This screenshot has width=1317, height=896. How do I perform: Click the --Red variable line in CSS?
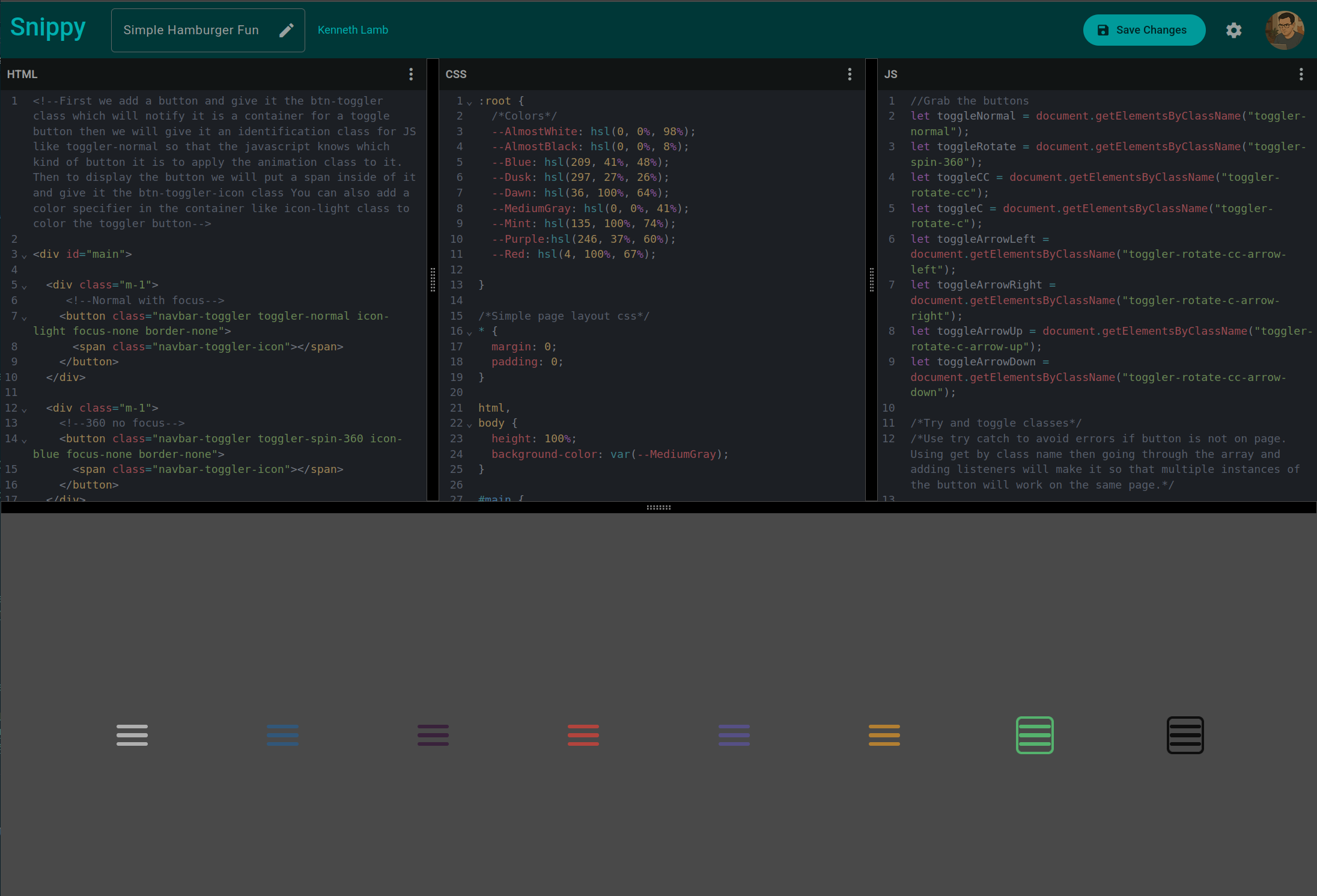[x=573, y=254]
